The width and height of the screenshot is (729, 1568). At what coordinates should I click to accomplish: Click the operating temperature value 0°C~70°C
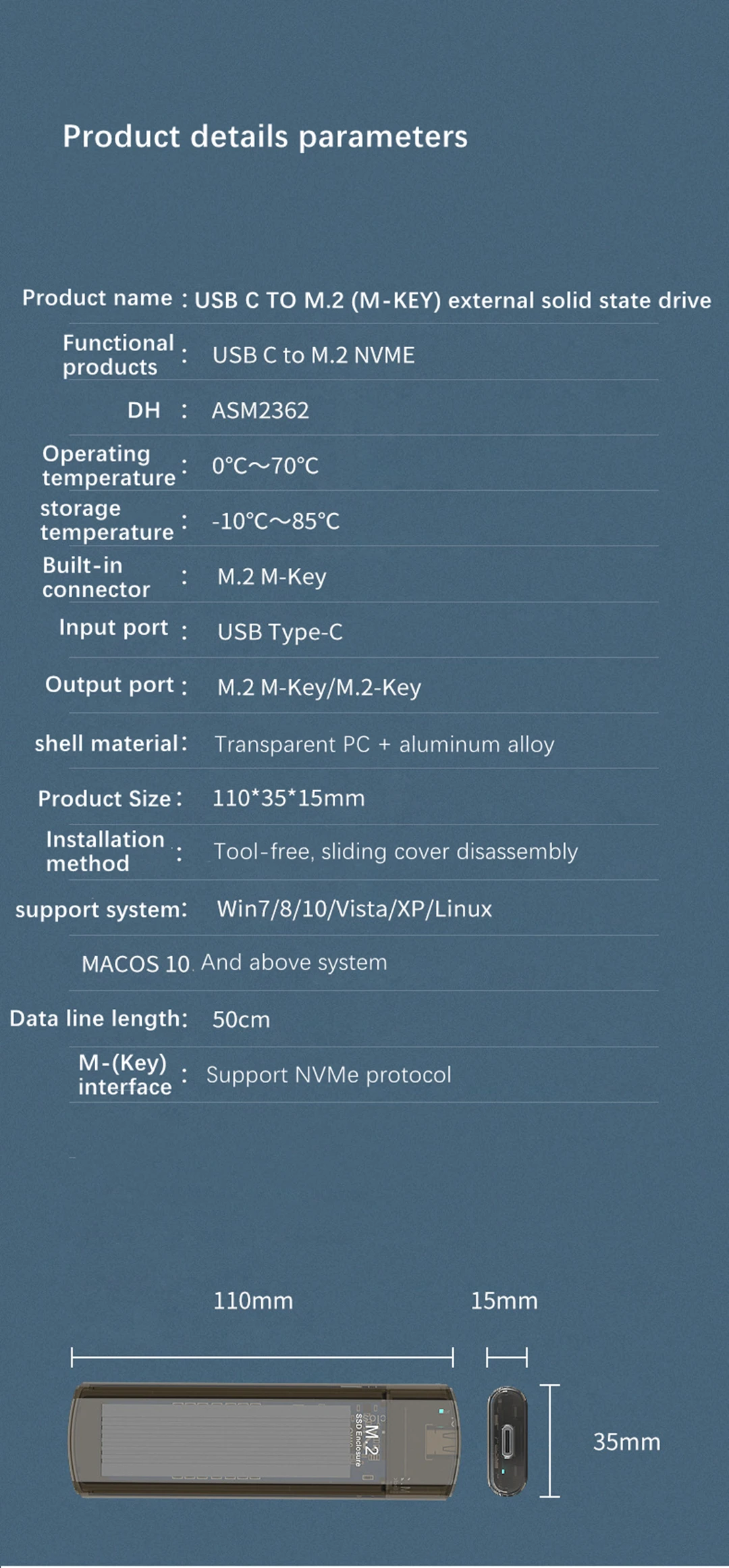pos(265,466)
